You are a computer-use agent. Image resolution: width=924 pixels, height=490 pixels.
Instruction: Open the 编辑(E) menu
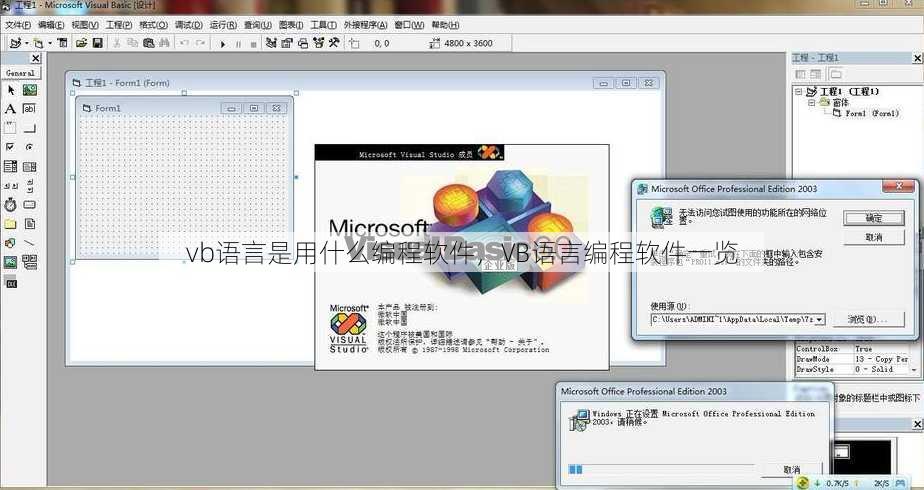point(51,25)
